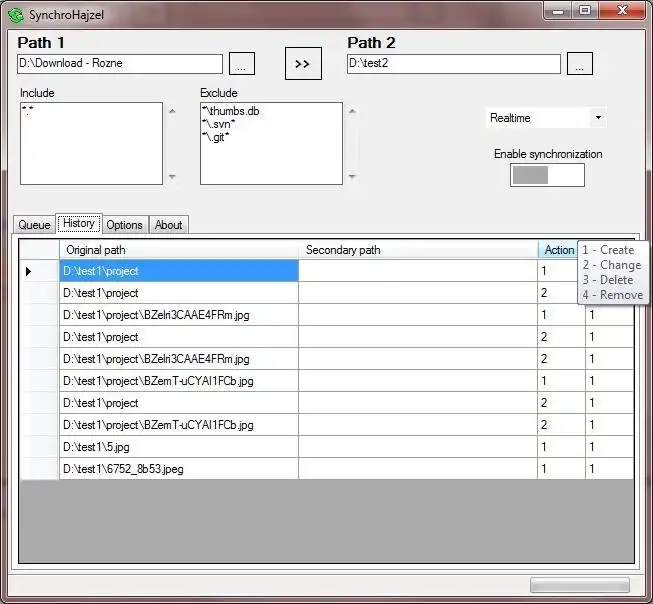Click the Path 2 input field

coord(454,64)
